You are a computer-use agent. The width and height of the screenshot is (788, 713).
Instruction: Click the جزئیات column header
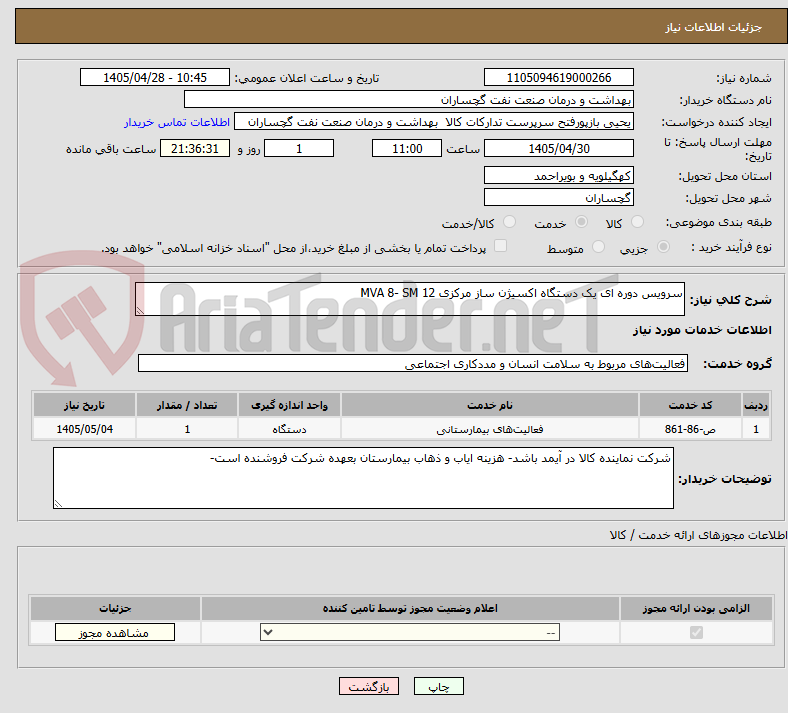click(115, 608)
